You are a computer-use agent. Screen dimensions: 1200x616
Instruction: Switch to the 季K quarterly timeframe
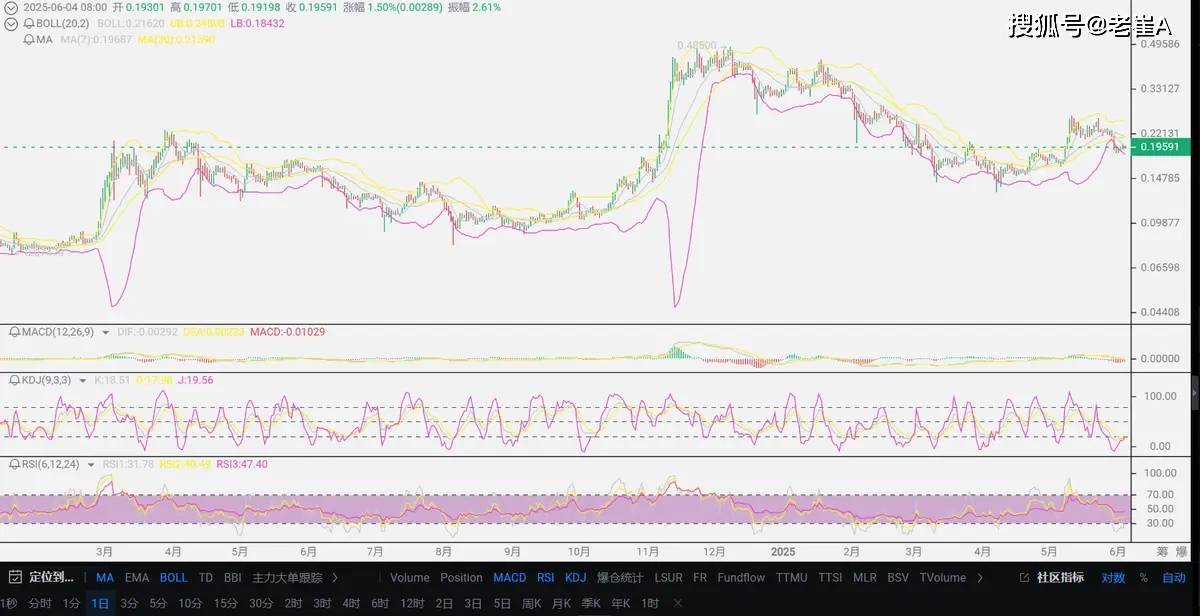pos(591,603)
